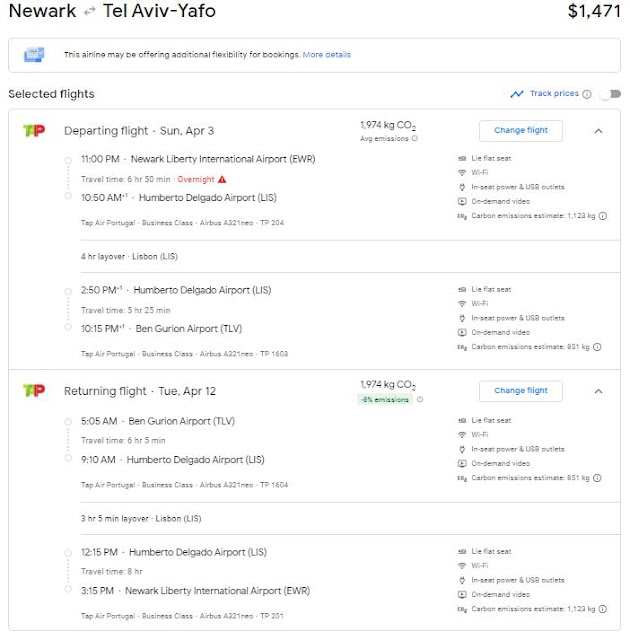The height and width of the screenshot is (640, 630).
Task: Open the More details link
Action: click(x=327, y=55)
